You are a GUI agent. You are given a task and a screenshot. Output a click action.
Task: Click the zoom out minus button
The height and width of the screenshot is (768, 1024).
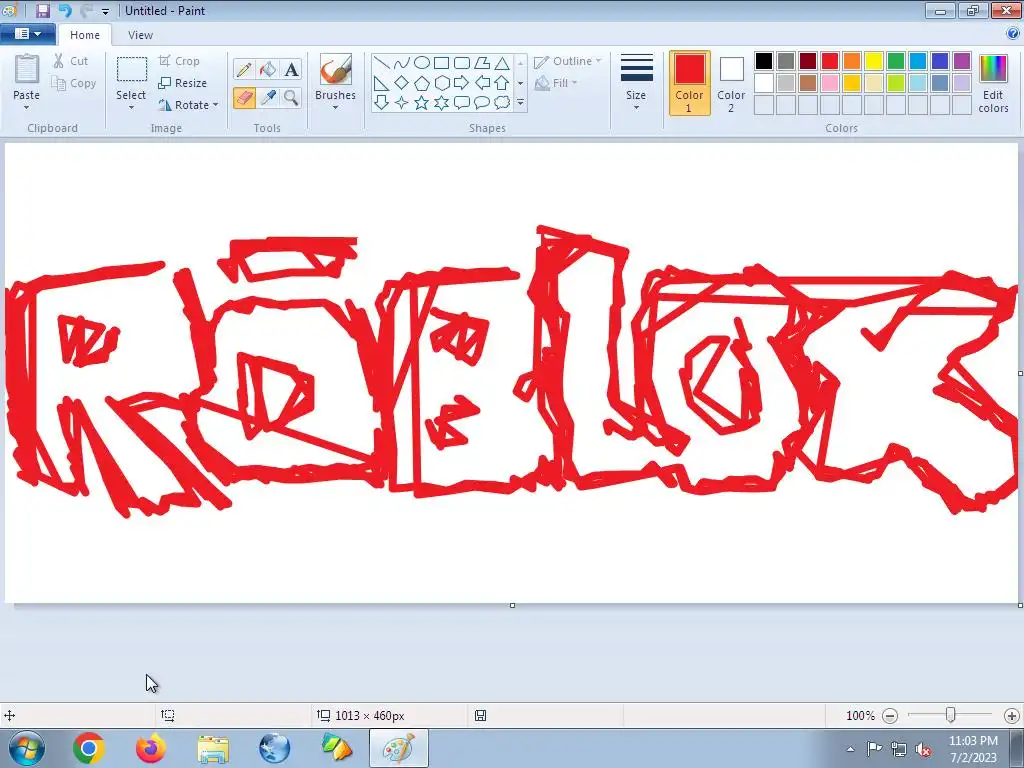[889, 716]
